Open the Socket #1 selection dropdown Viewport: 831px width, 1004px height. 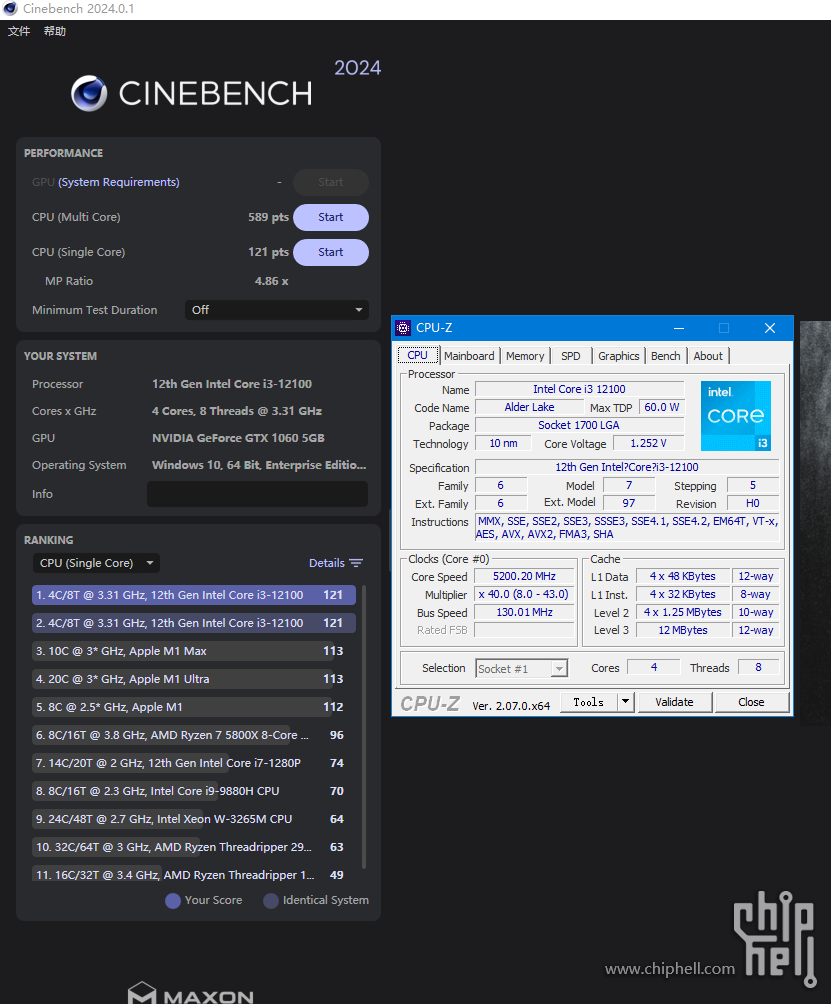point(522,668)
